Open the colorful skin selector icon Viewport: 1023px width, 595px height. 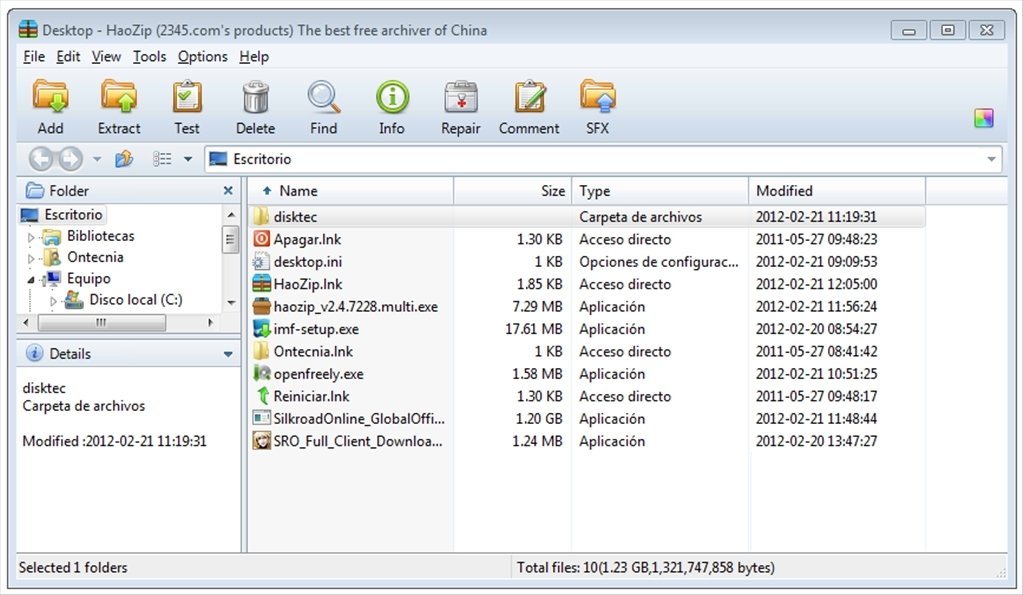click(x=983, y=118)
